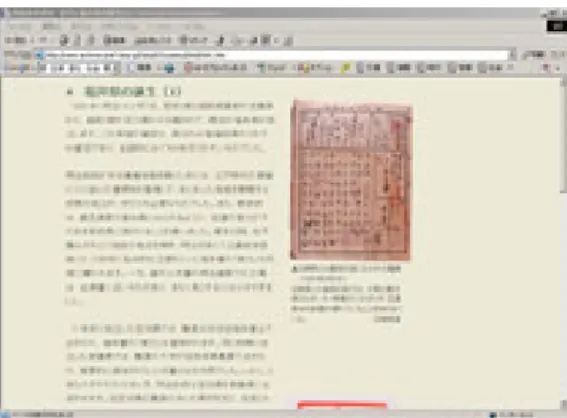Open the Search pane toolbar button

[x=115, y=40]
